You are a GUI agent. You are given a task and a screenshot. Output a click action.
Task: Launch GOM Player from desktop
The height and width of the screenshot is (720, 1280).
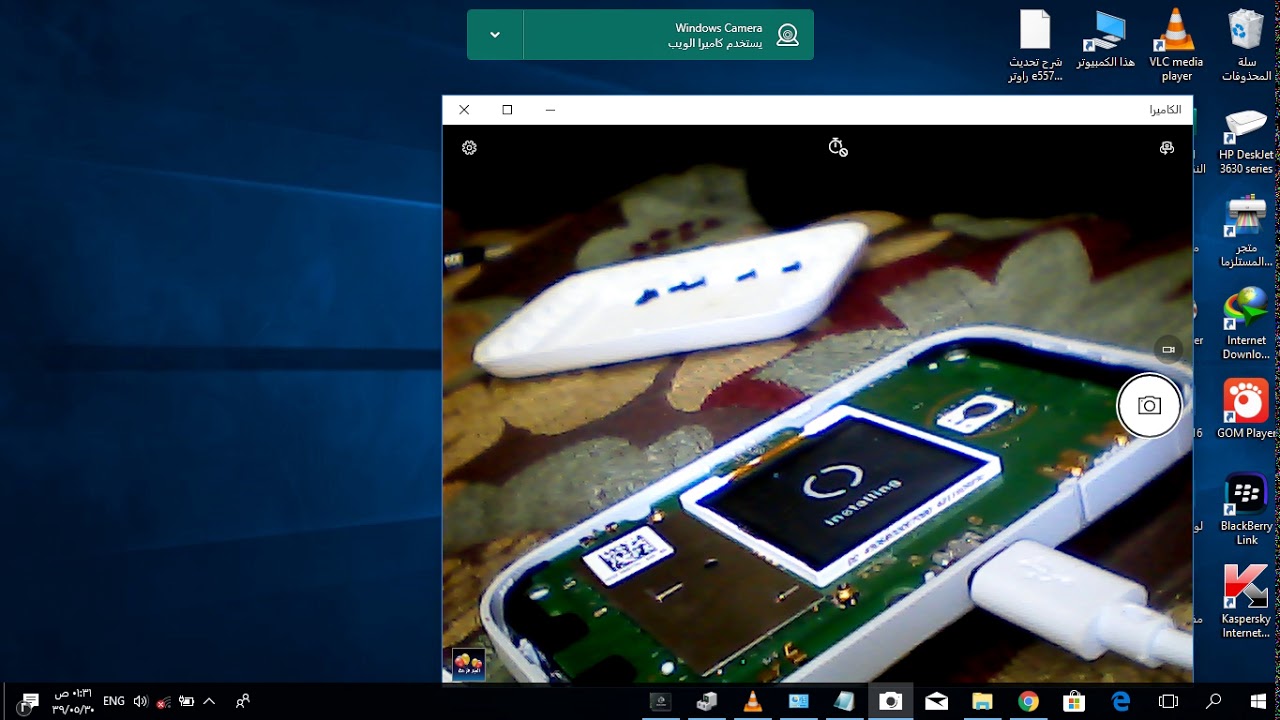pyautogui.click(x=1246, y=410)
